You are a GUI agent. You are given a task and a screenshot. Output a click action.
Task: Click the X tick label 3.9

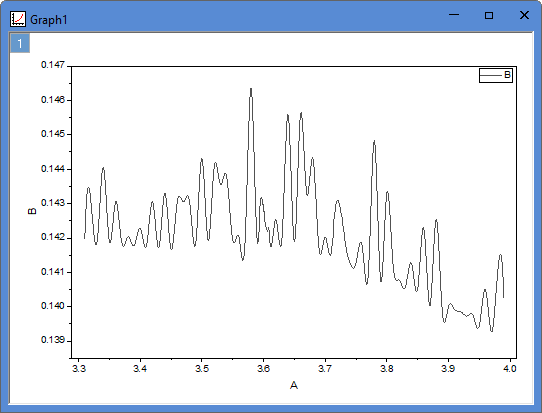[x=448, y=368]
